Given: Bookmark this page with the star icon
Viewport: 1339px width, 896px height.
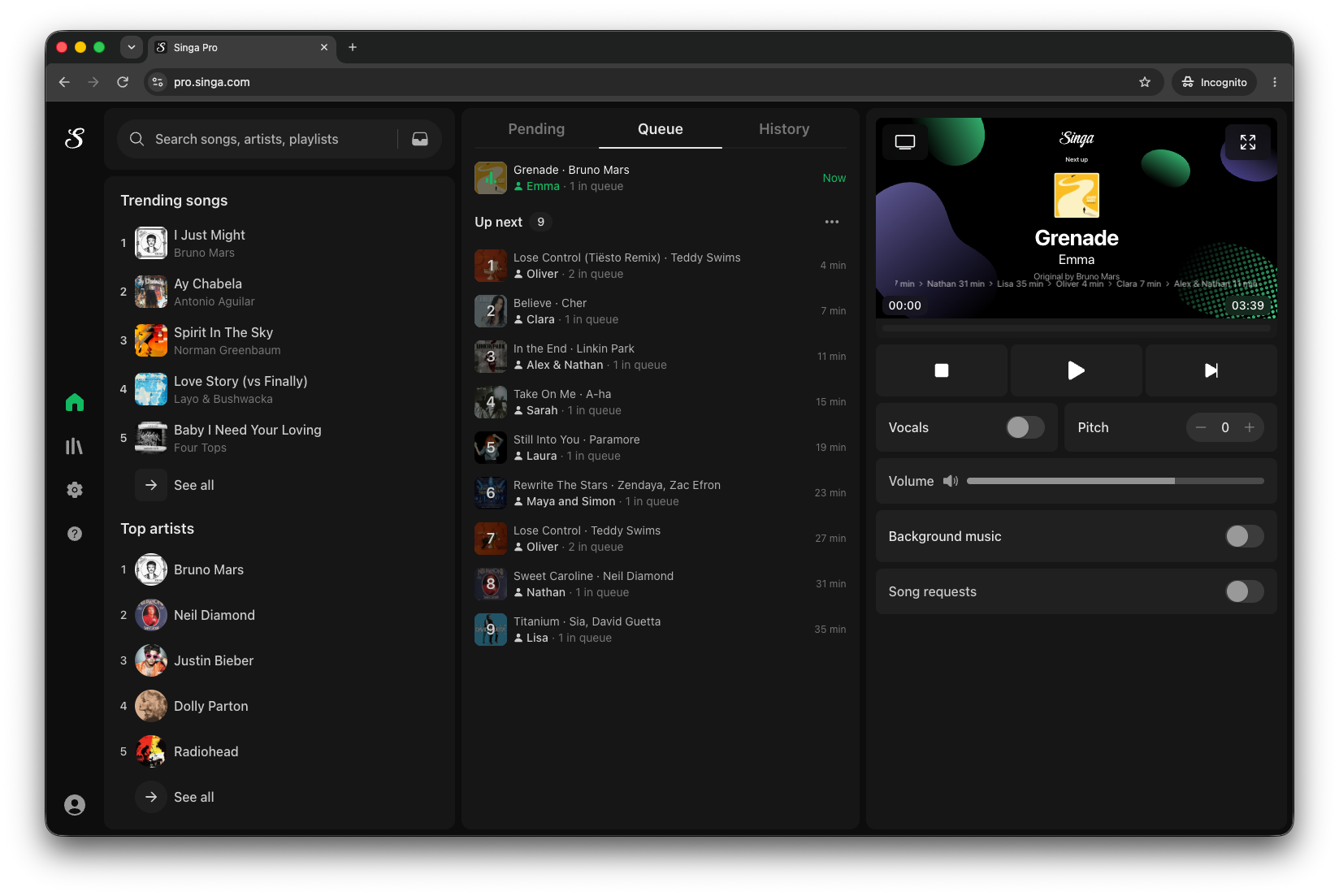Looking at the screenshot, I should [1145, 82].
